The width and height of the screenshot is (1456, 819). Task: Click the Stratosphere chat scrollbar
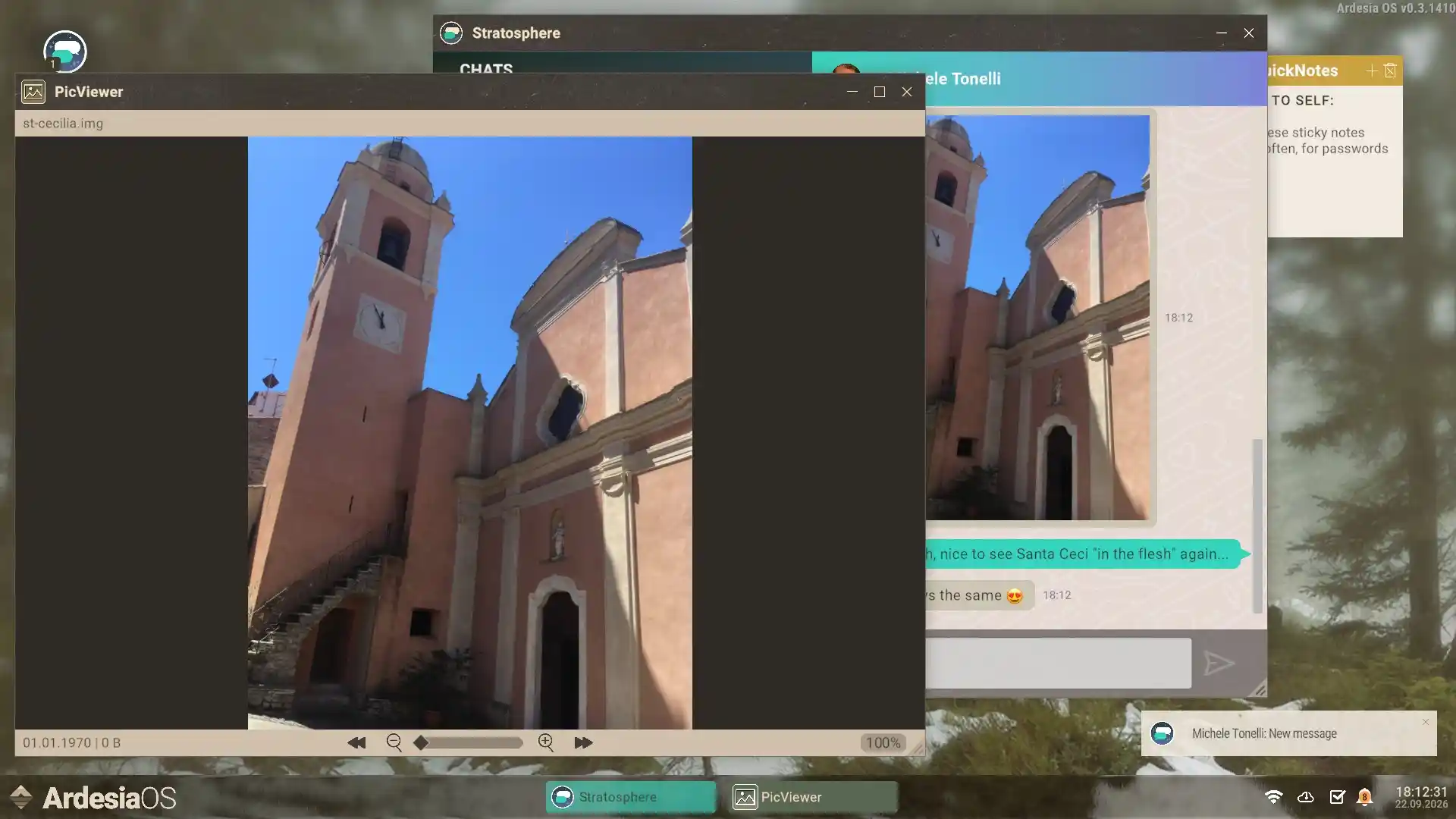point(1257,525)
